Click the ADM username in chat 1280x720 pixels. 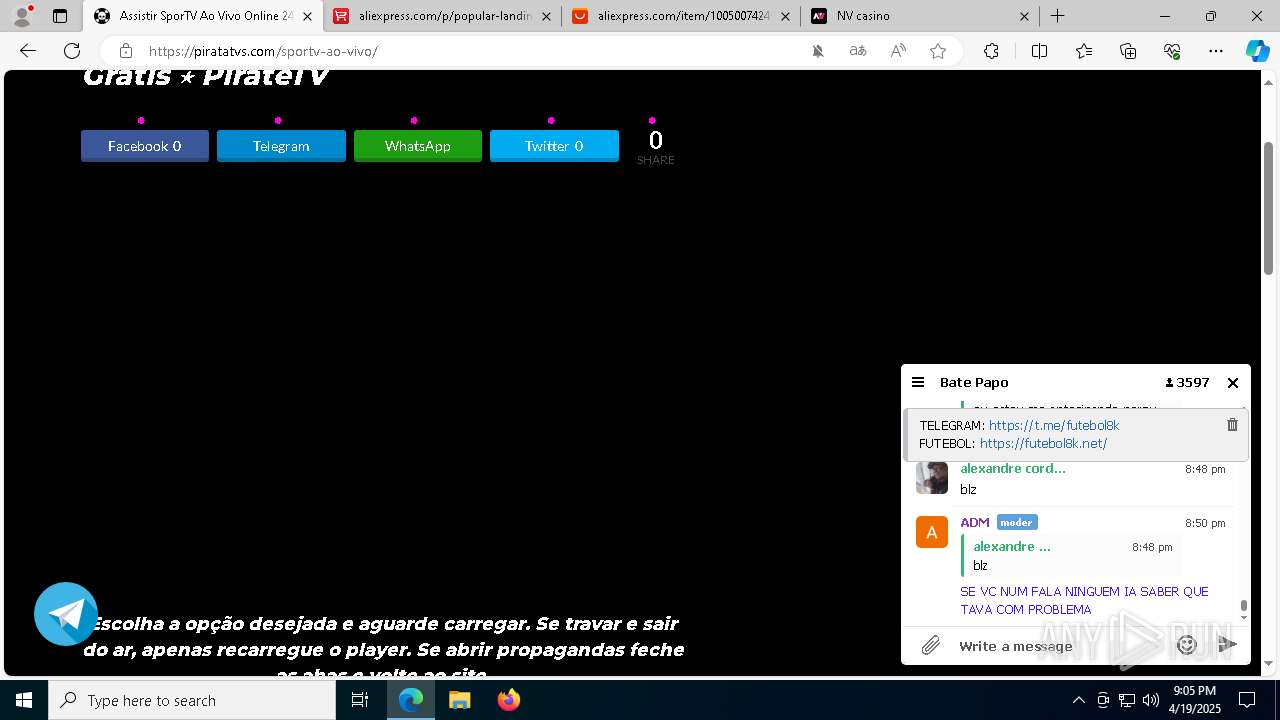[975, 522]
